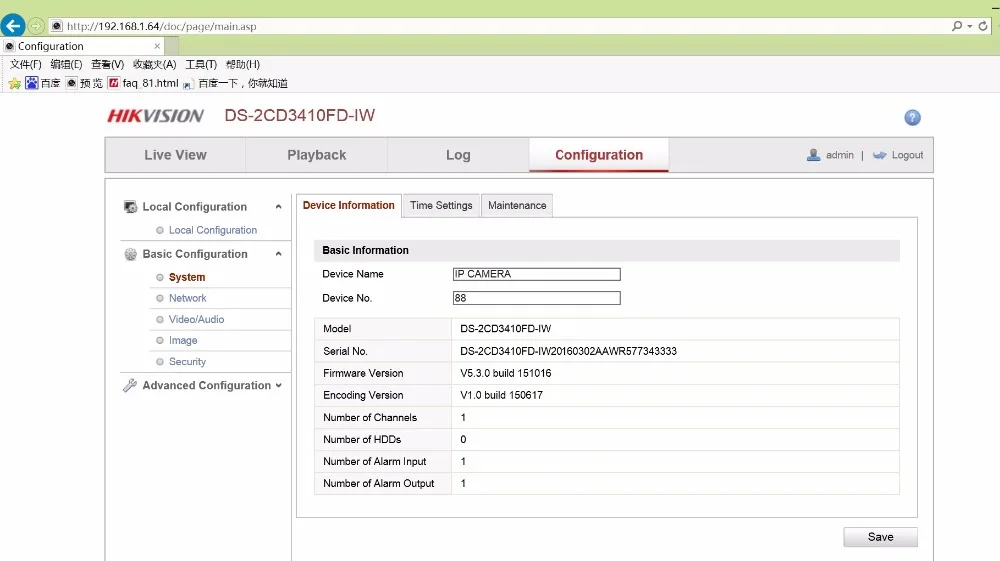Select Network in the sidebar
The height and width of the screenshot is (561, 1000).
(188, 298)
